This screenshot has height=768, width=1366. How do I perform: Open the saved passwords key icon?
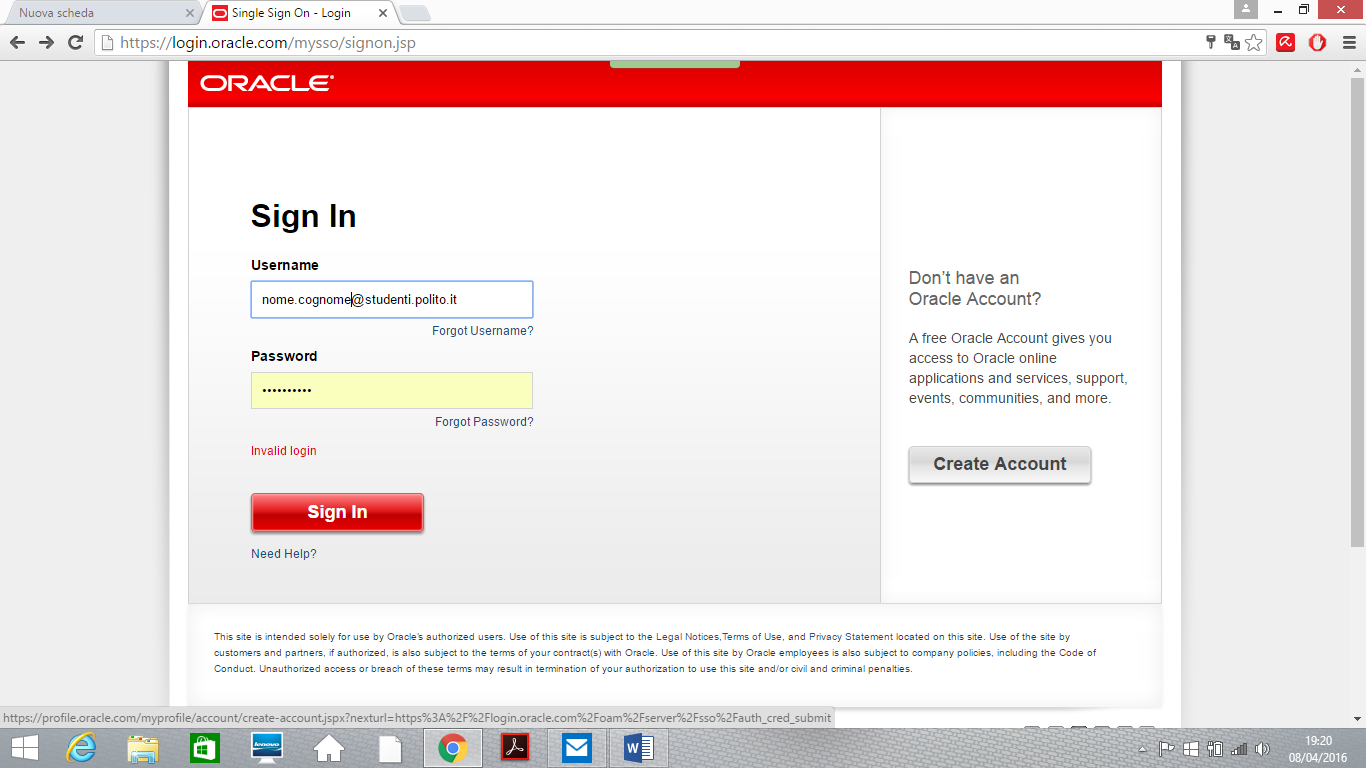(1211, 43)
